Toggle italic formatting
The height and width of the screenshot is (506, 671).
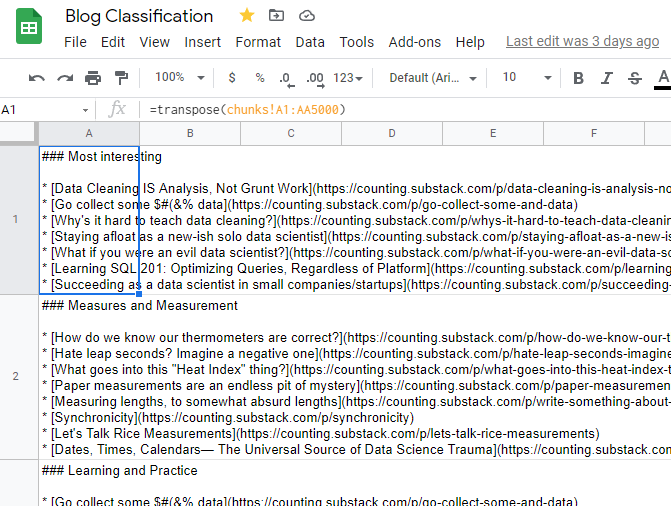click(606, 78)
